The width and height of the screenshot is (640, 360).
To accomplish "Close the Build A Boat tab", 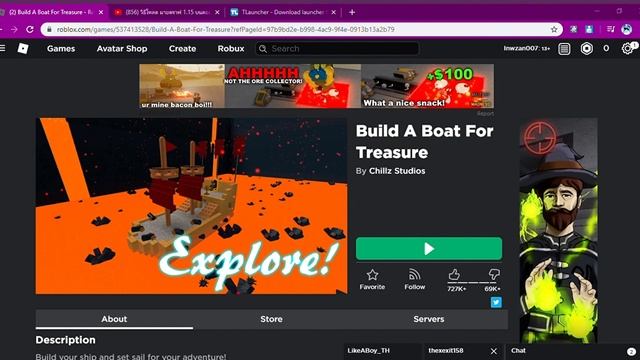I will pos(101,12).
